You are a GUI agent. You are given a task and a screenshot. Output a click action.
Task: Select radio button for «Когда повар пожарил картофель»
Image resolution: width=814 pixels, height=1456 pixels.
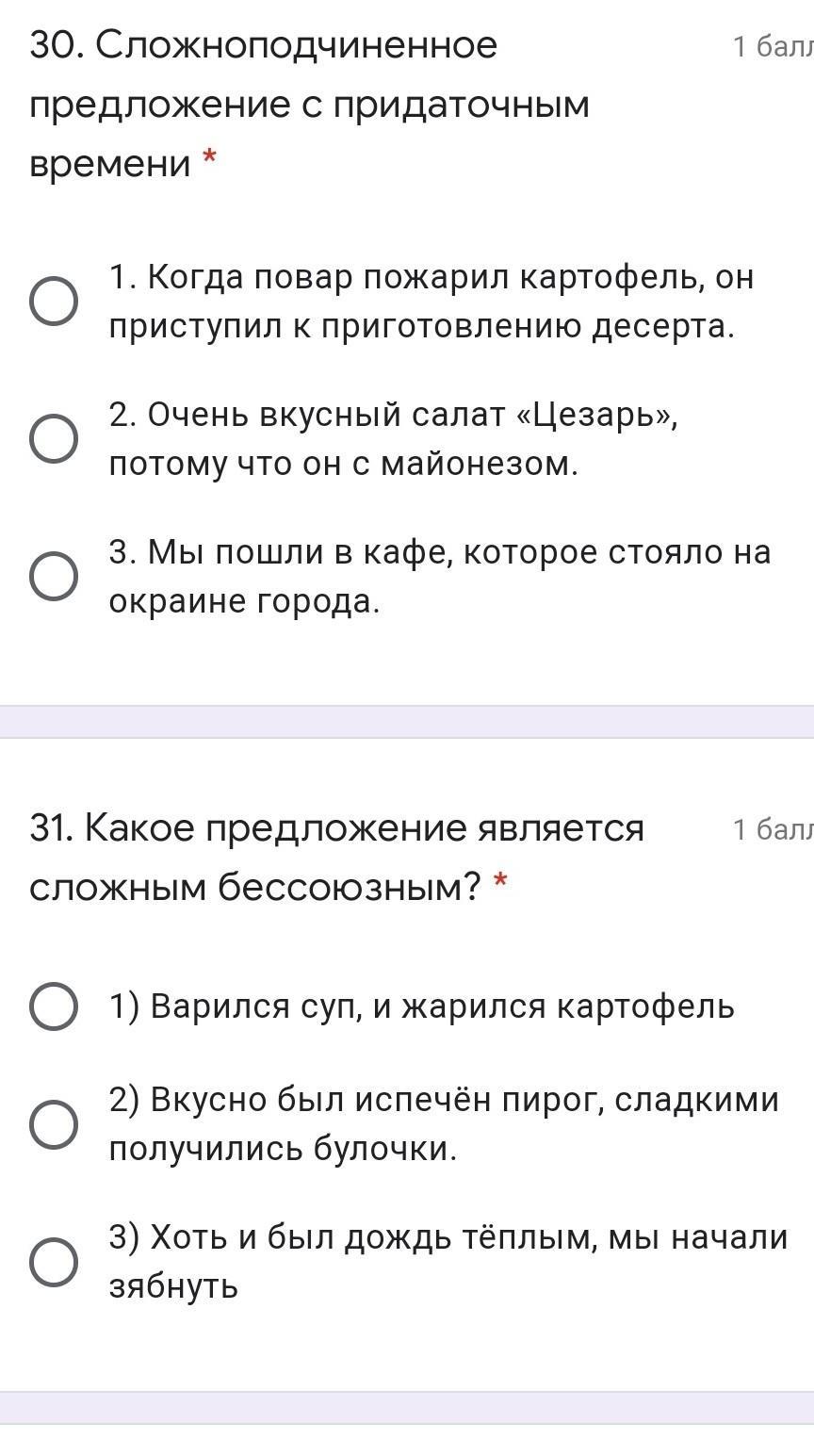[x=54, y=302]
